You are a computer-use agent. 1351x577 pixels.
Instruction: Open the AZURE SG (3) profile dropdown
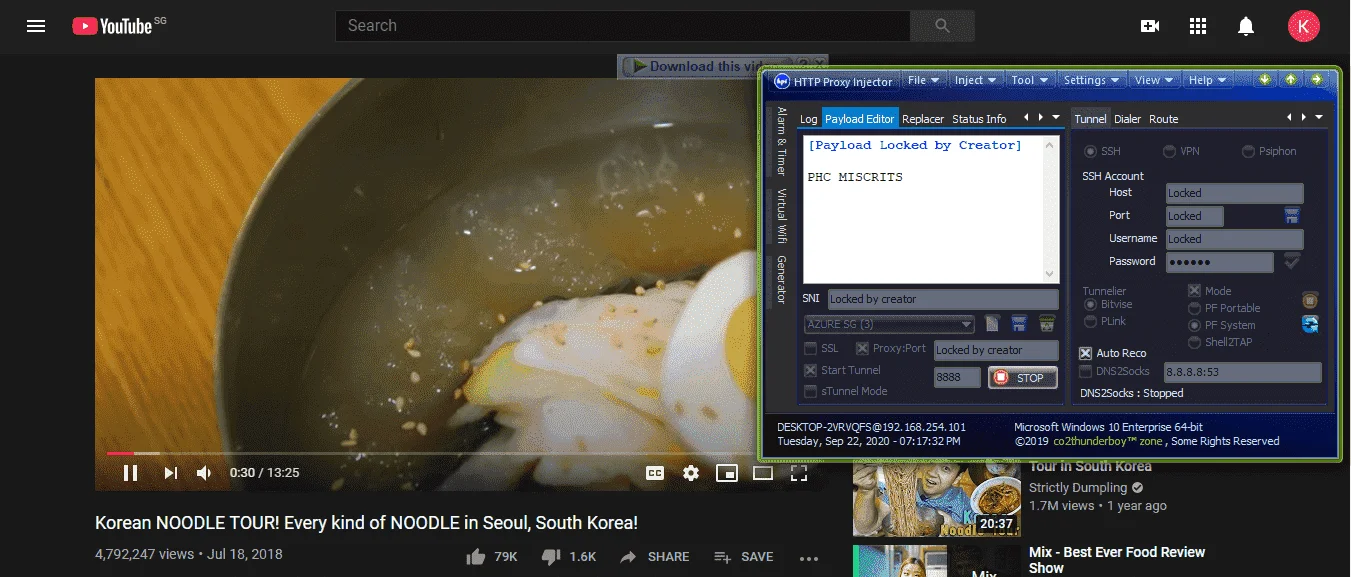point(889,324)
